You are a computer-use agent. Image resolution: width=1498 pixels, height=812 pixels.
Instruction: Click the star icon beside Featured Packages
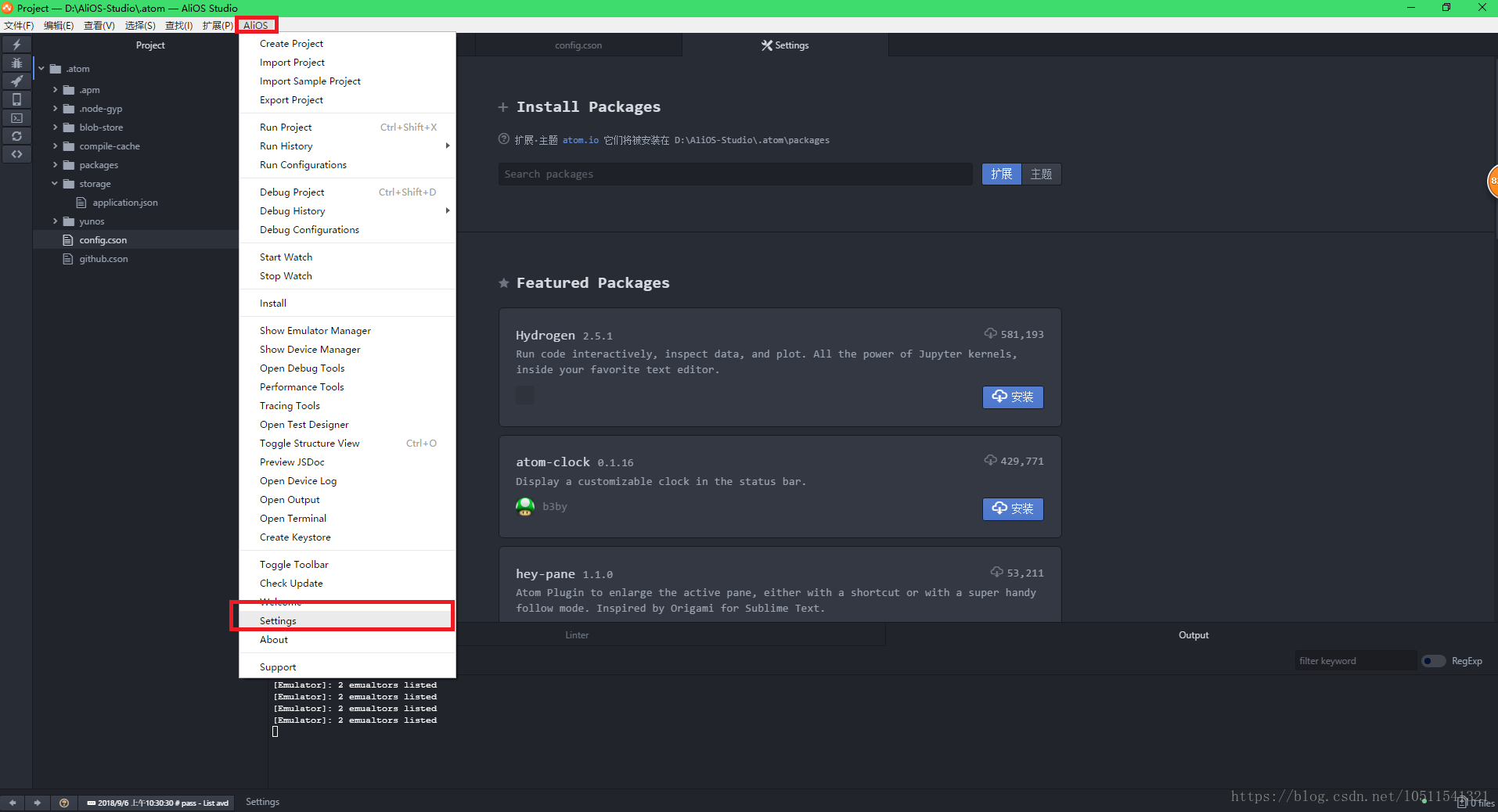click(x=504, y=283)
